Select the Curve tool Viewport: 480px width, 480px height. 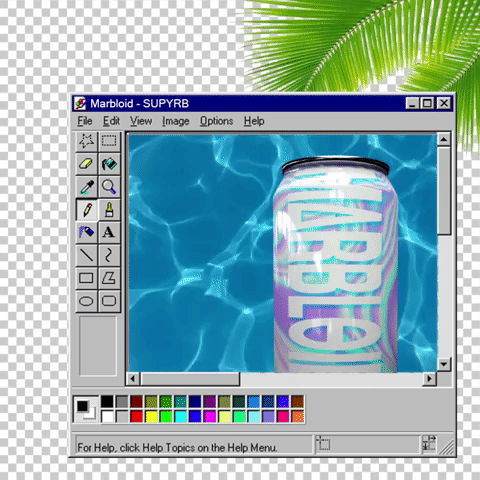(x=109, y=255)
